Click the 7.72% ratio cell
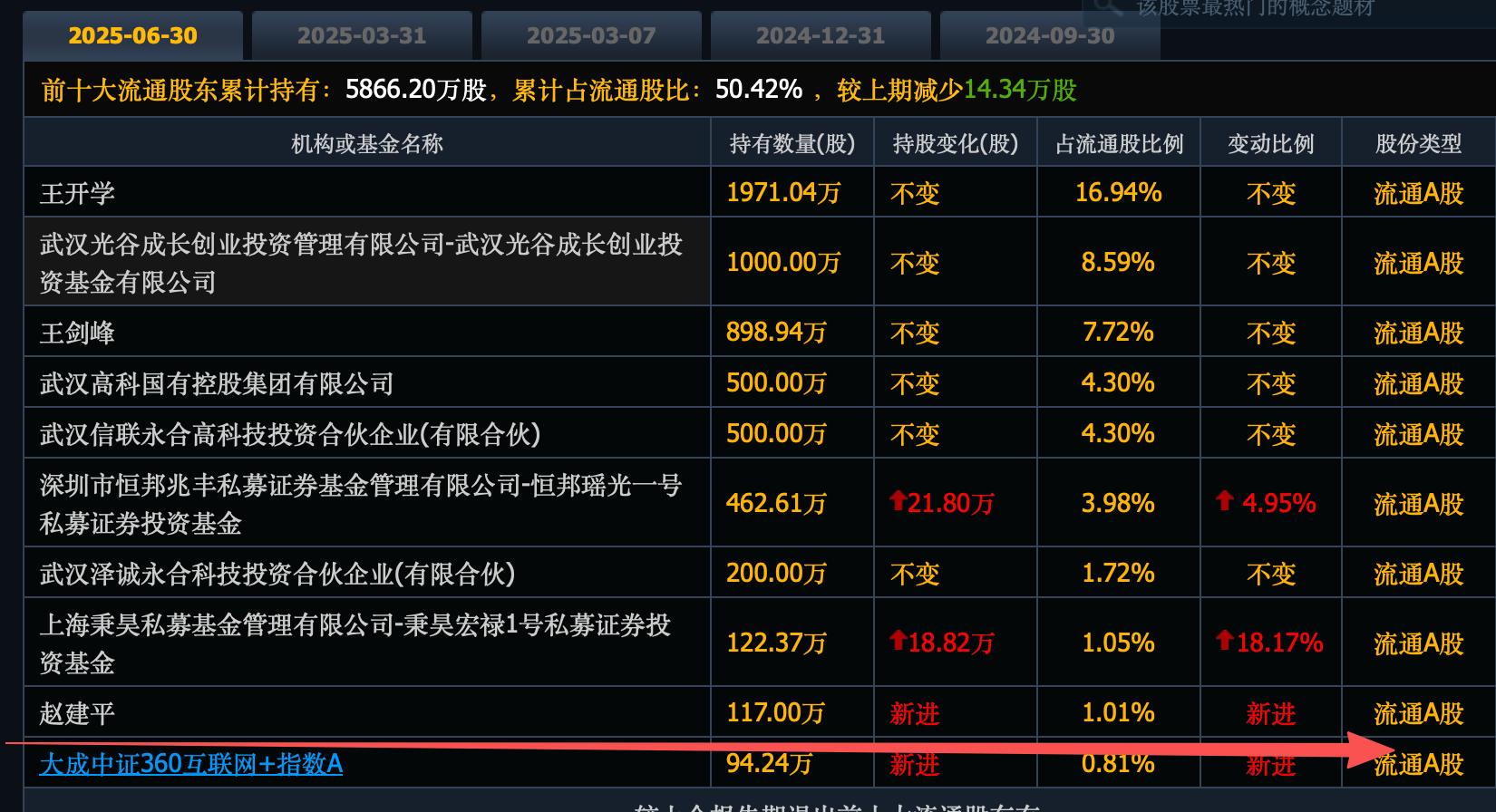The width and height of the screenshot is (1496, 812). 1118,333
